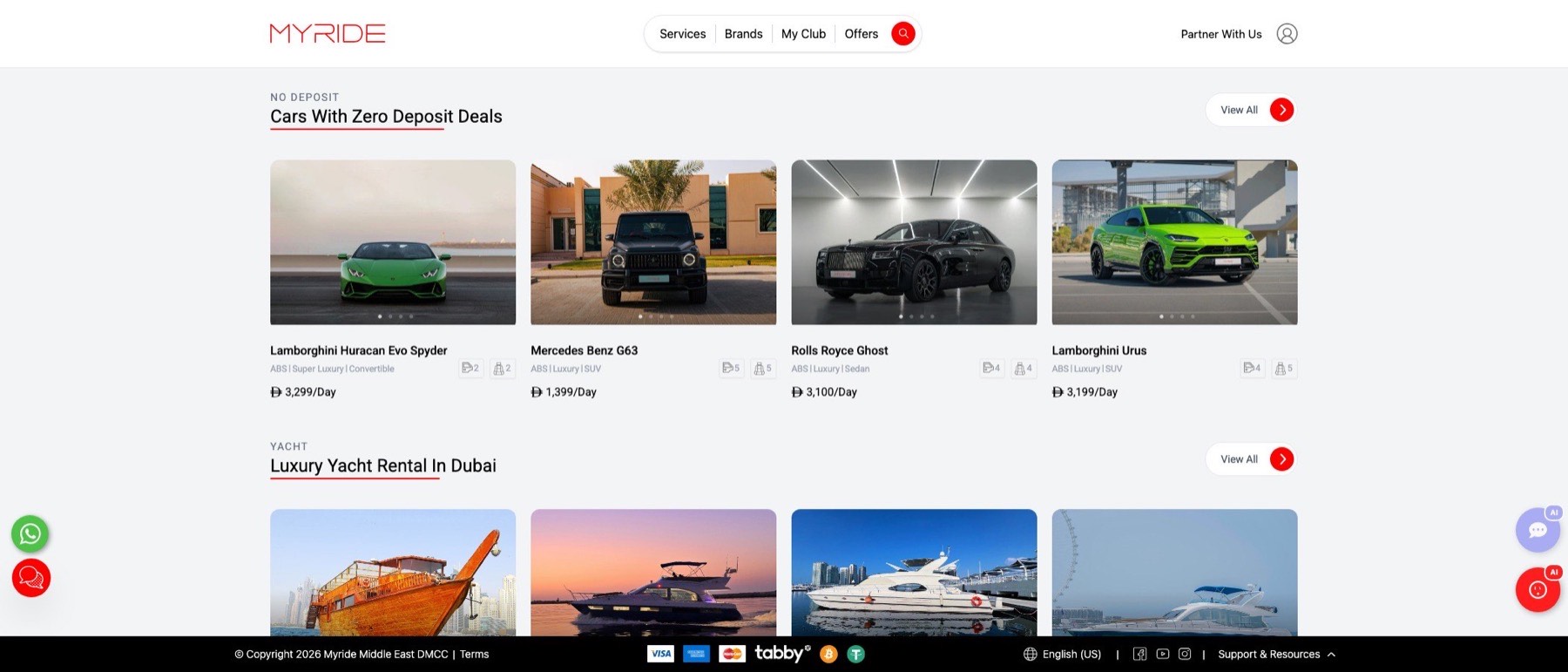Image resolution: width=1568 pixels, height=672 pixels.
Task: Click the red live chat bubble icon
Action: (31, 578)
